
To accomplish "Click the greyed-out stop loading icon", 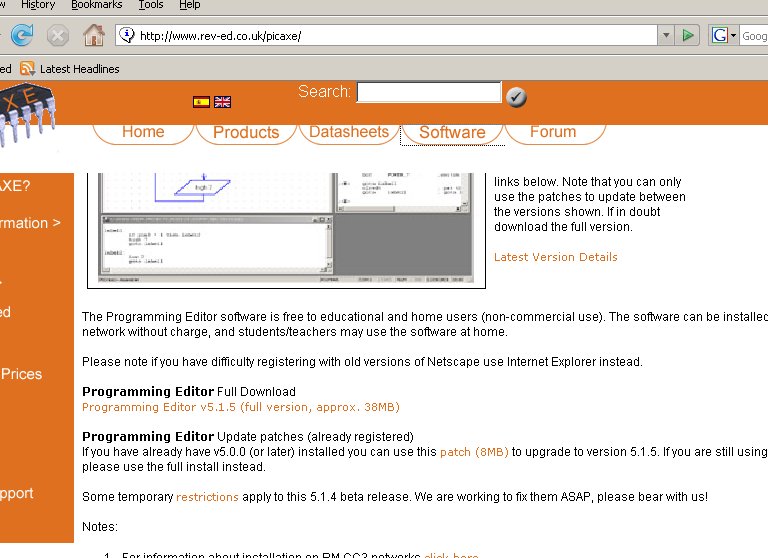I will pyautogui.click(x=58, y=35).
